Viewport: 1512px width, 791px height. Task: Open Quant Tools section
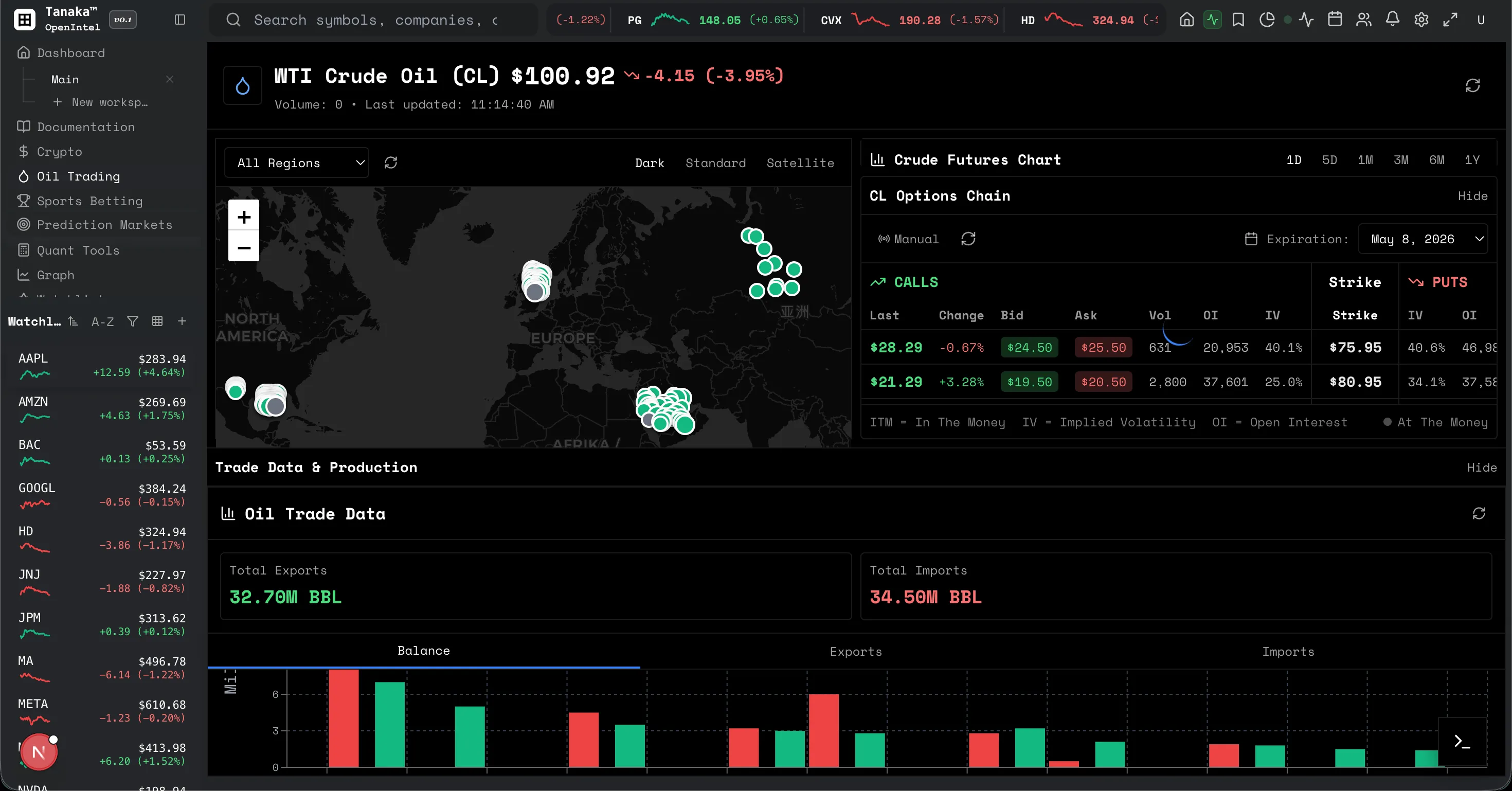tap(69, 250)
